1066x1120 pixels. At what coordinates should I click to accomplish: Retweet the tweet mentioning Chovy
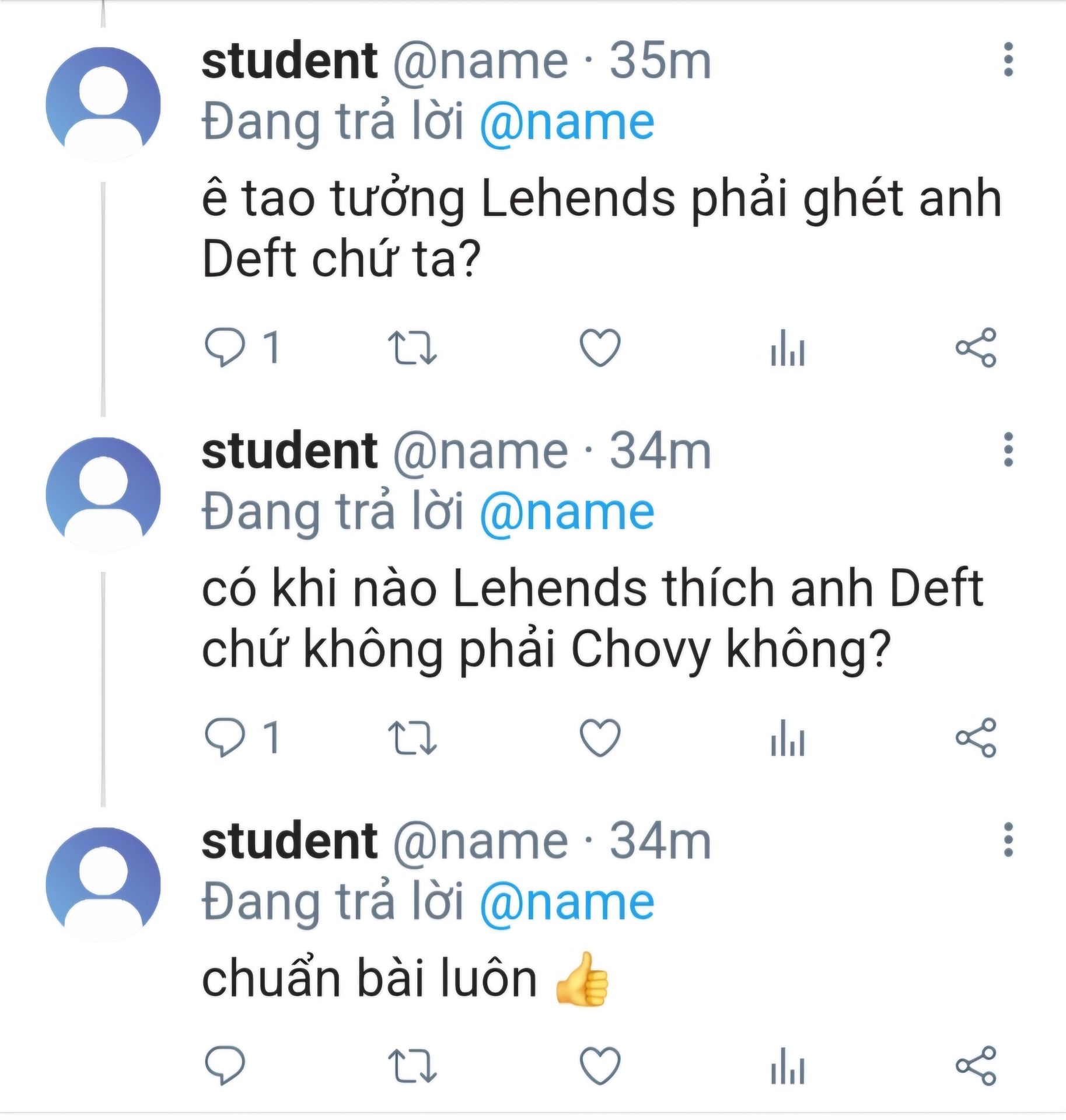(x=413, y=738)
